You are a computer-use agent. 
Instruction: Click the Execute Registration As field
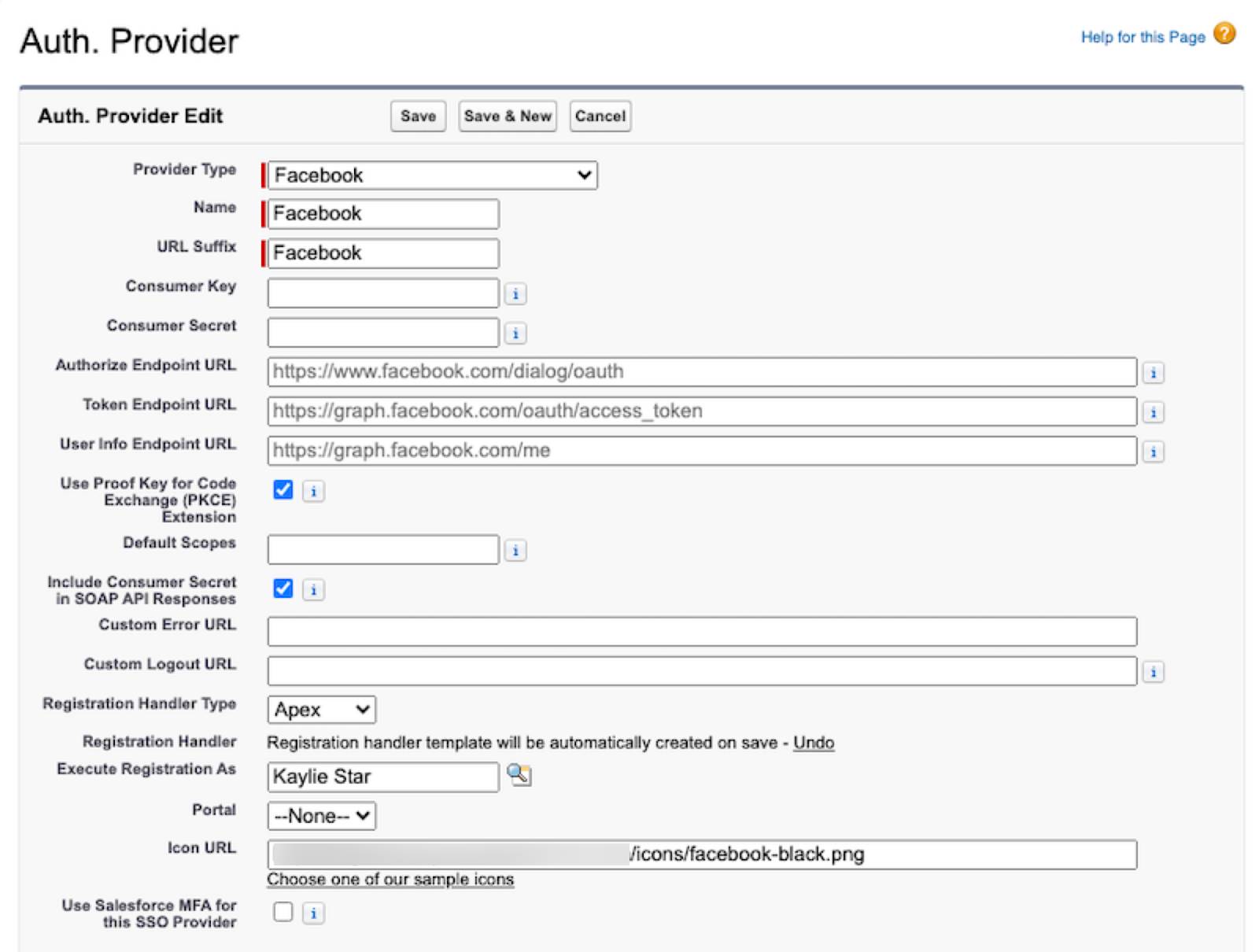click(383, 777)
